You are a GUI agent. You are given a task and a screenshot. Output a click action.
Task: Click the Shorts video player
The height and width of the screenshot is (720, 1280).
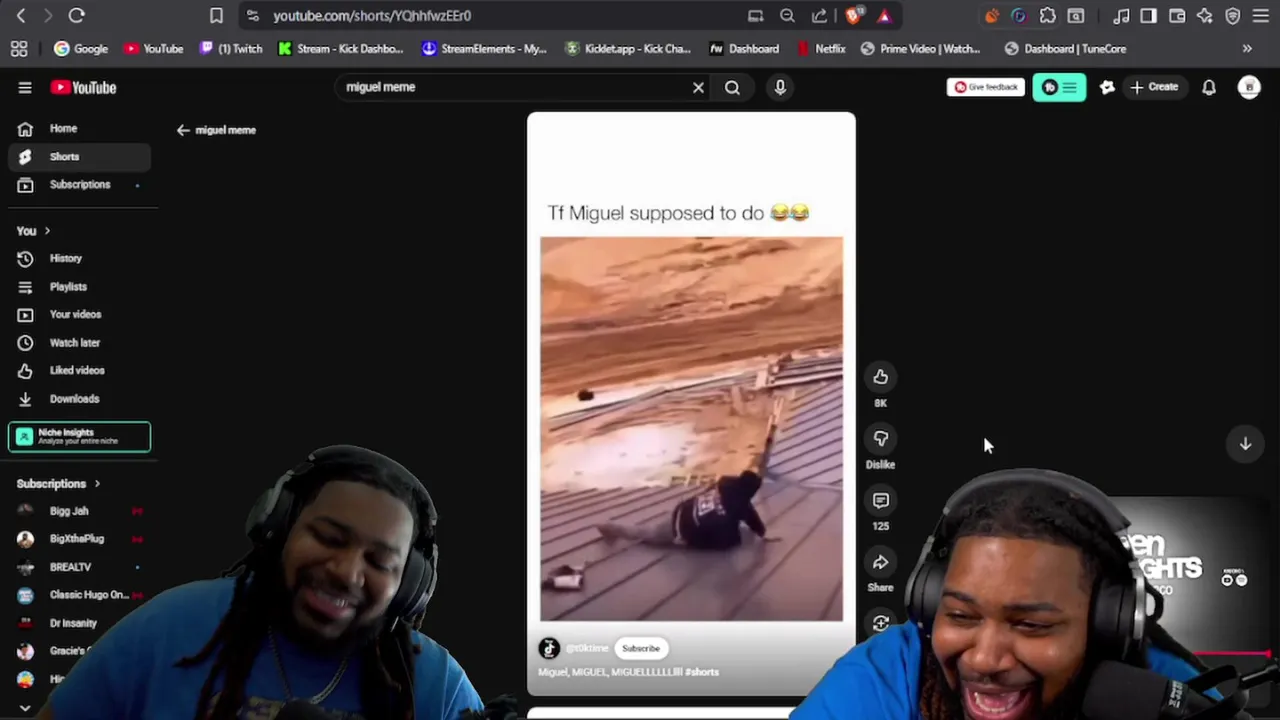(691, 404)
